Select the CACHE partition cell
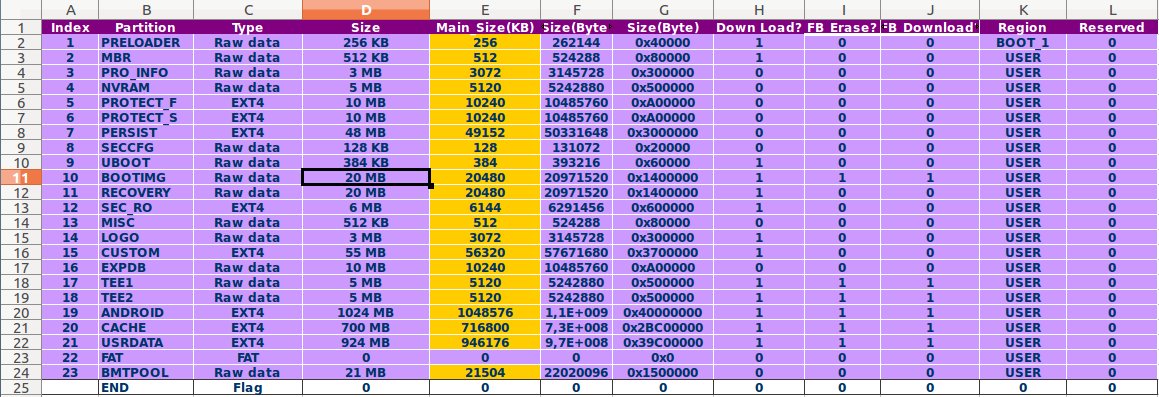This screenshot has height=397, width=1159. (146, 328)
